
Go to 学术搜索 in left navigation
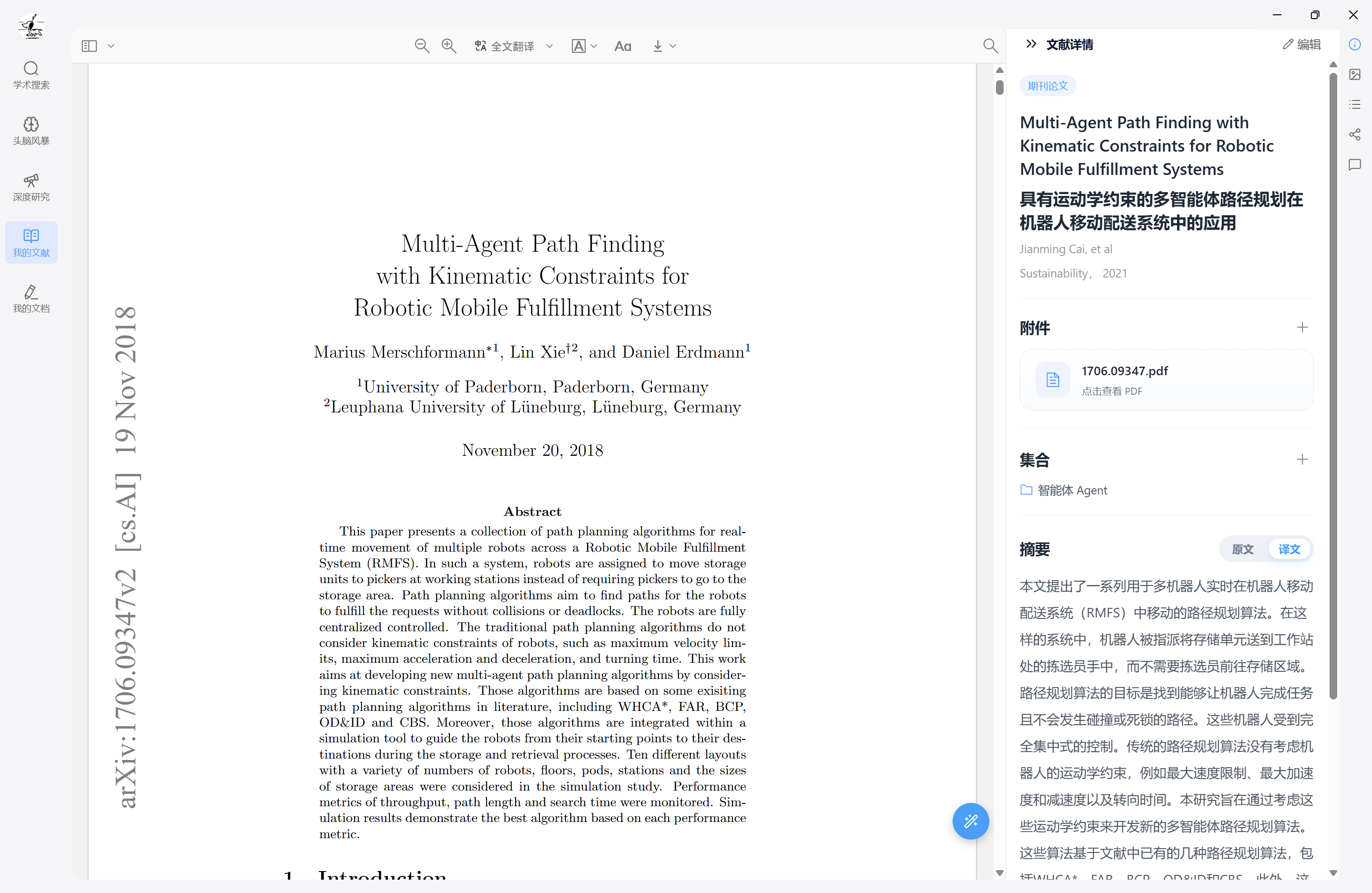click(31, 75)
